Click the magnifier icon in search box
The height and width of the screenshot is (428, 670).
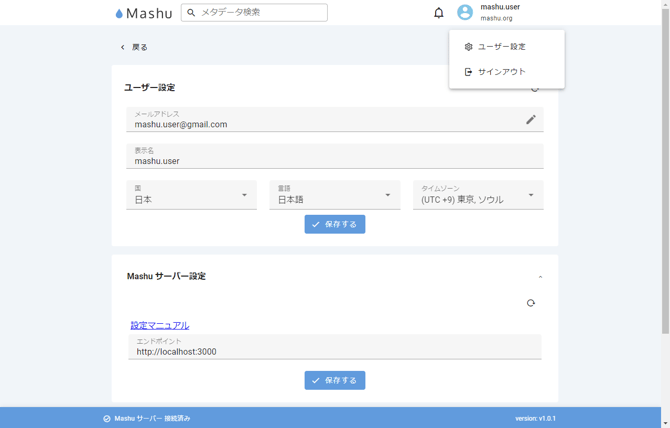(x=191, y=13)
